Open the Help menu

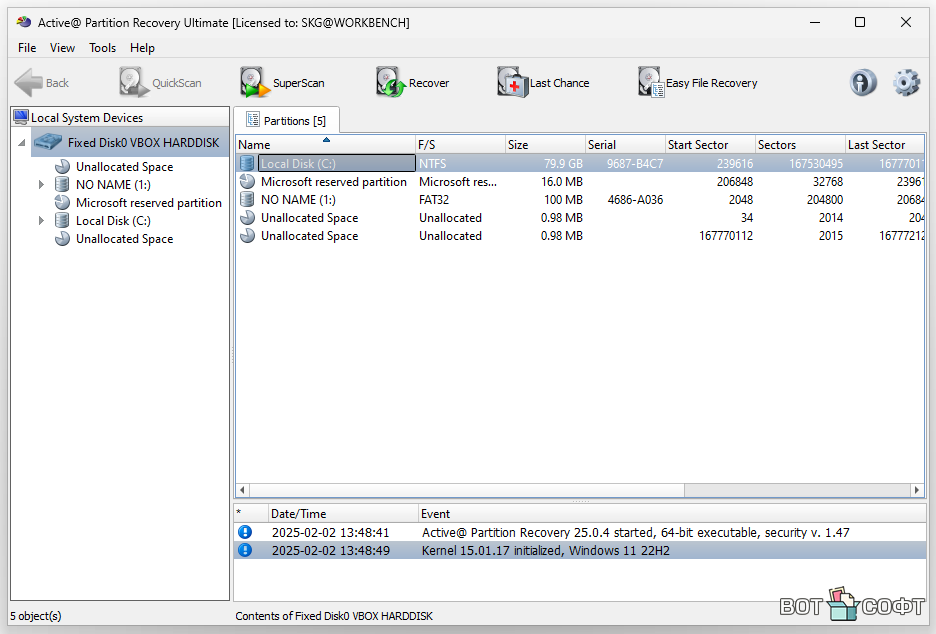pos(142,48)
